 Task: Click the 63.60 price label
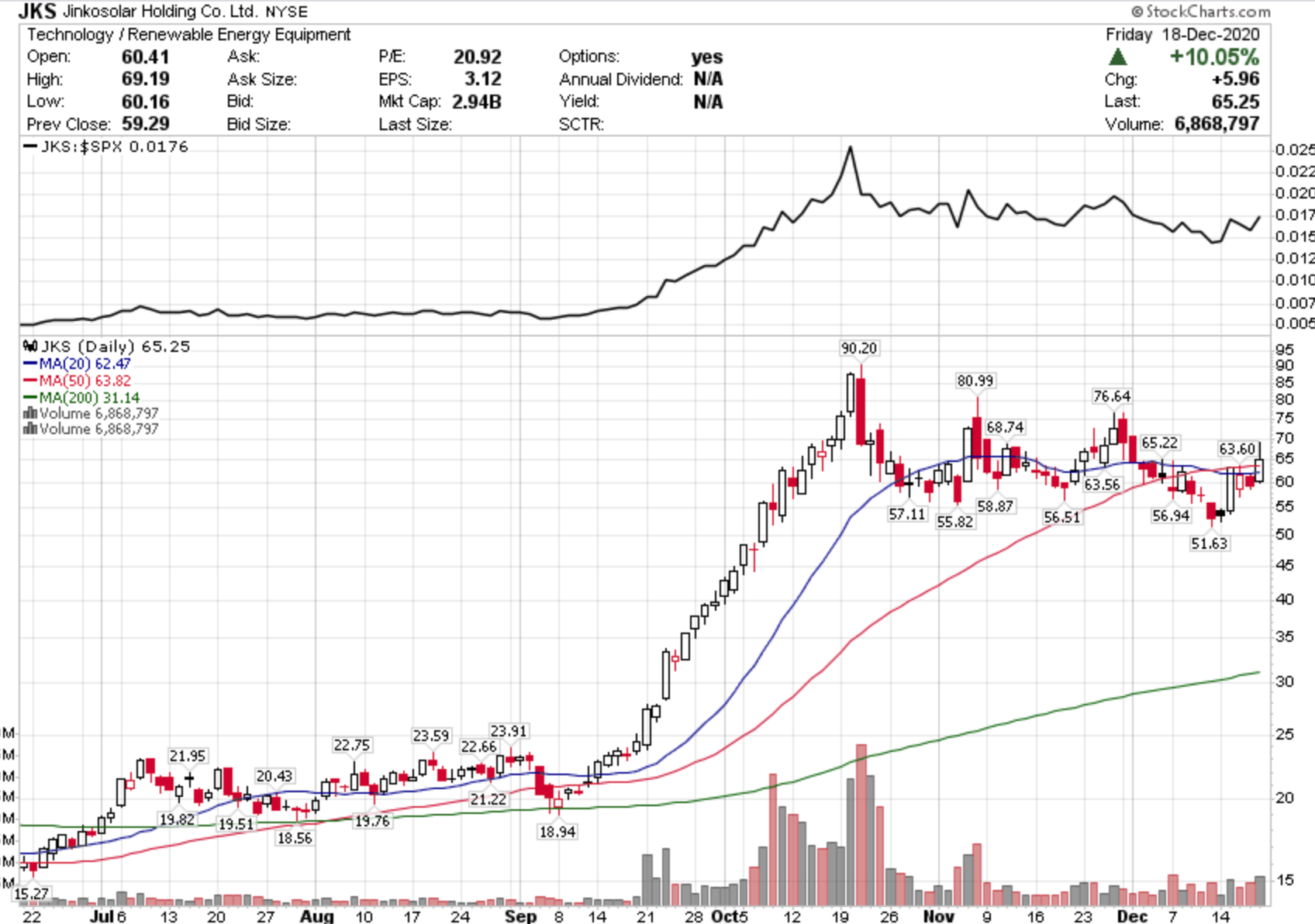tap(1237, 449)
